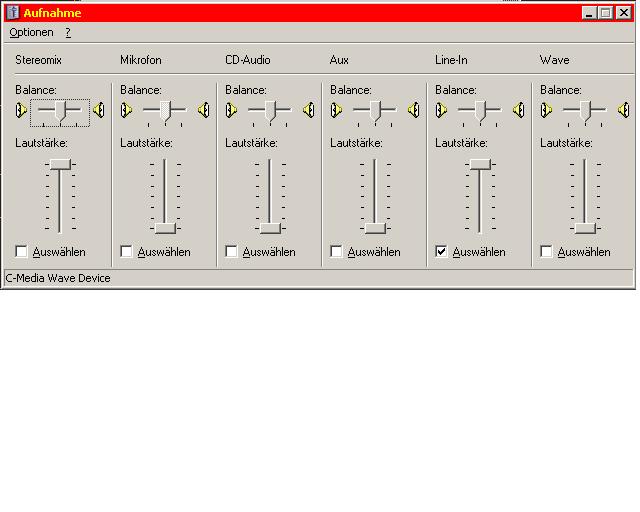This screenshot has height=512, width=640.
Task: Enable the Auswählen checkbox for Stereomix
Action: (x=22, y=252)
